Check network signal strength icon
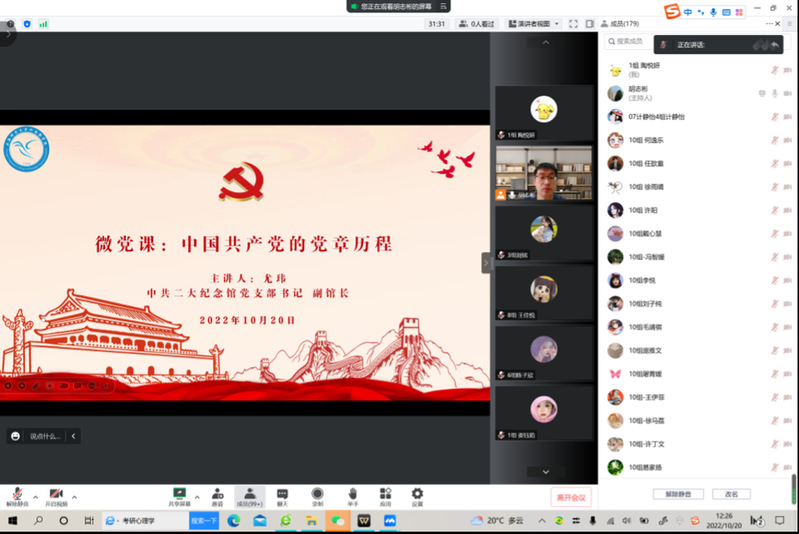Viewport: 799px width, 534px height. pos(43,23)
